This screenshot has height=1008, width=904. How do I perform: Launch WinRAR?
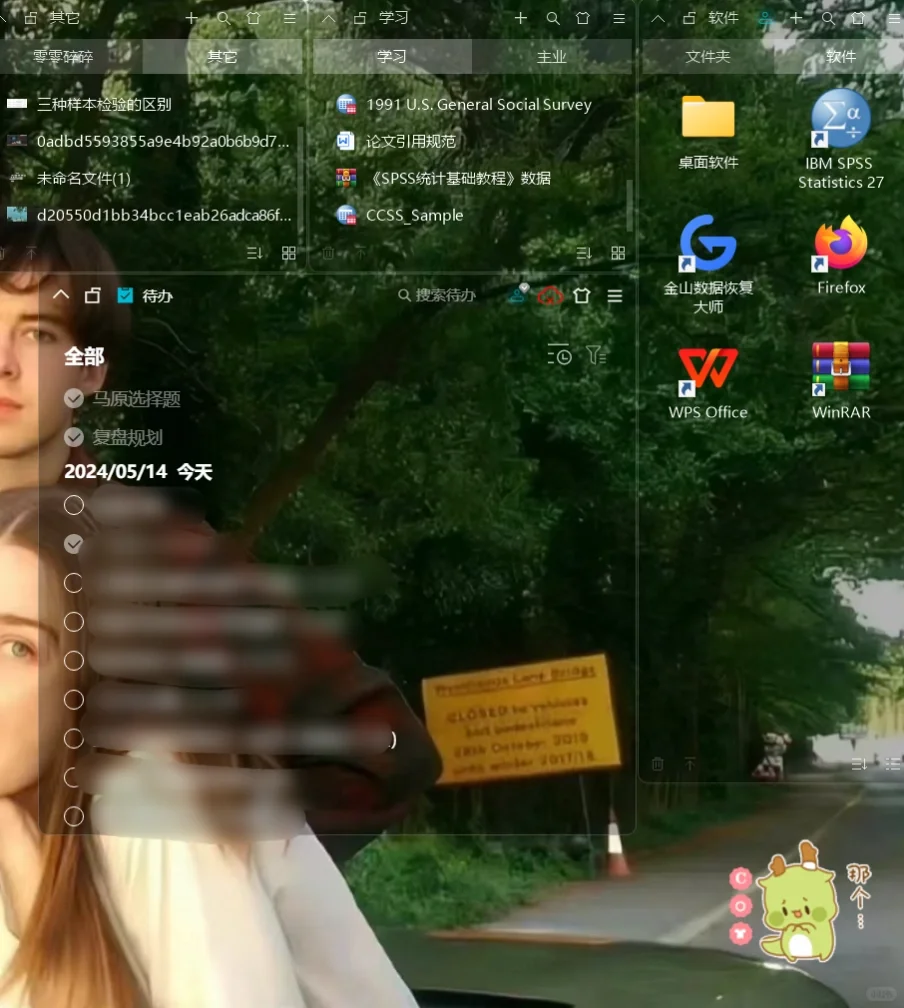pos(840,381)
